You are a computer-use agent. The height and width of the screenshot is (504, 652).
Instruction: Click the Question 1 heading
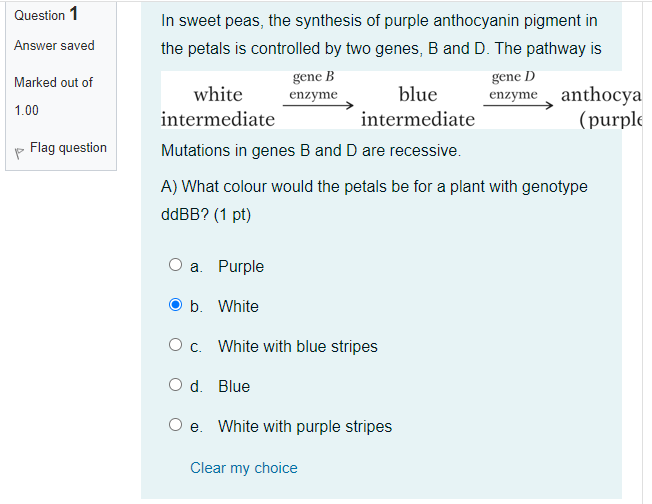47,15
